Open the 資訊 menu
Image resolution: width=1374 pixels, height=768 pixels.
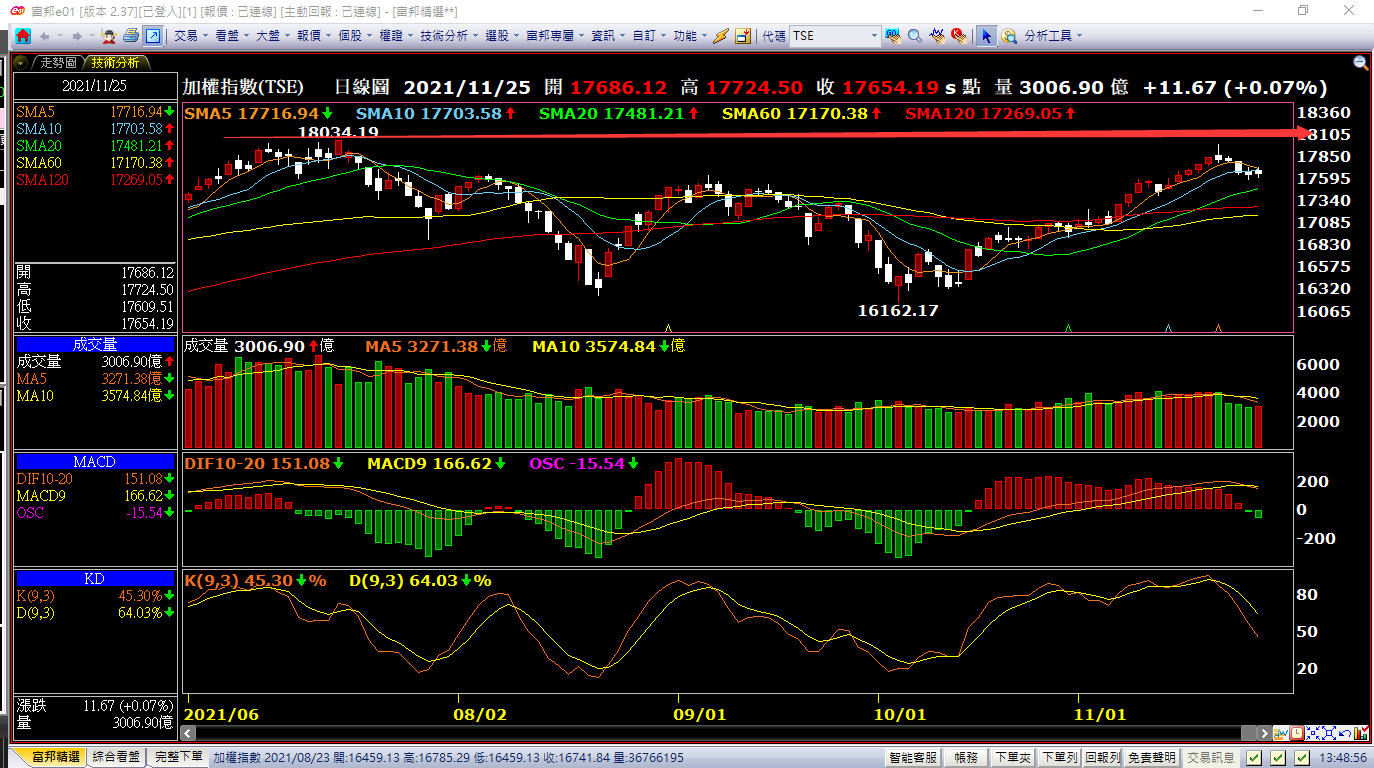click(x=608, y=36)
